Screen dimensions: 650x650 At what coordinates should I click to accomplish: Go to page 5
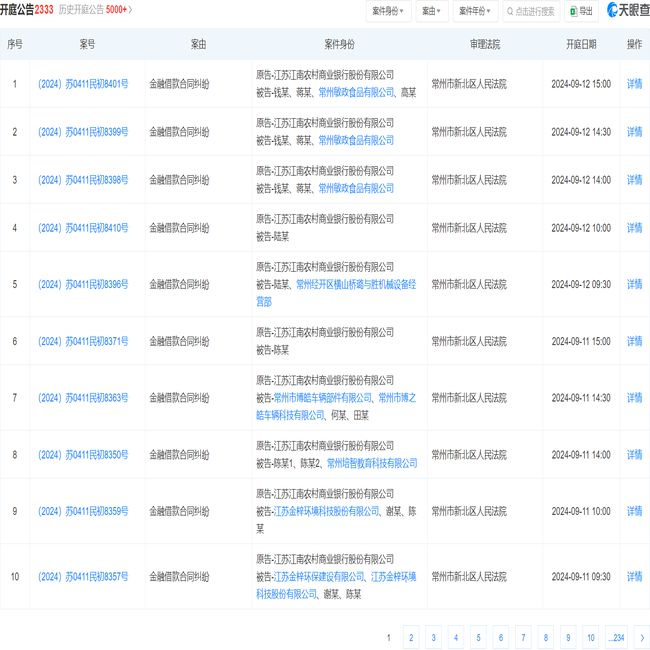pyautogui.click(x=478, y=638)
